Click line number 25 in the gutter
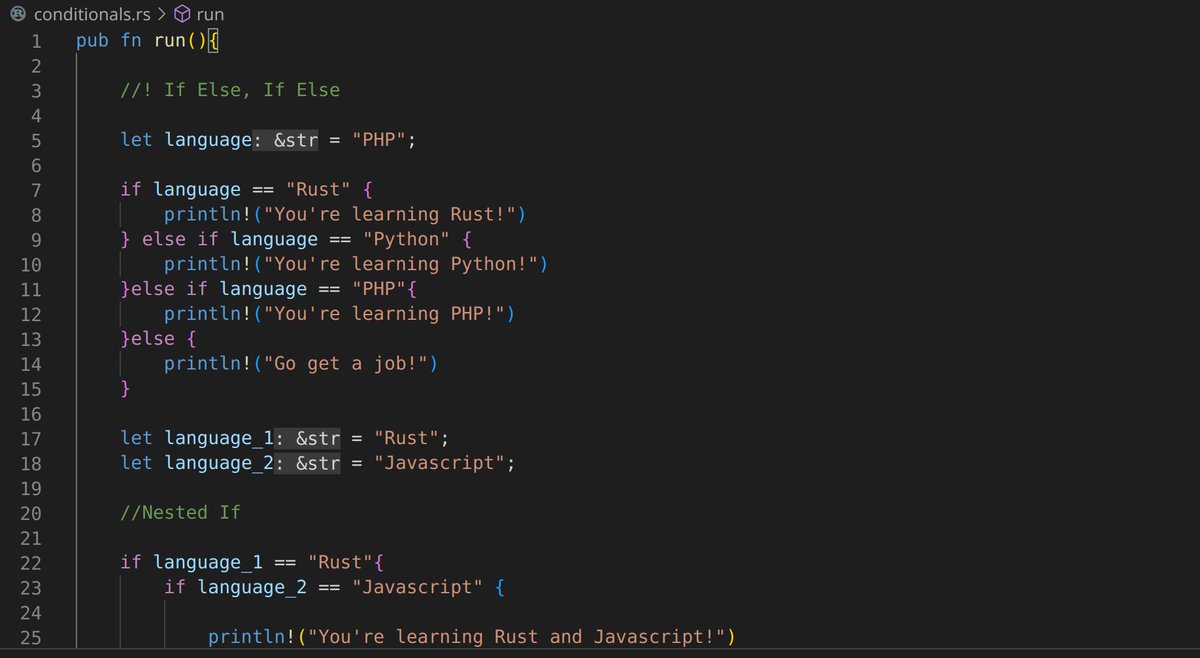Screen dimensions: 1200x658 coord(31,638)
